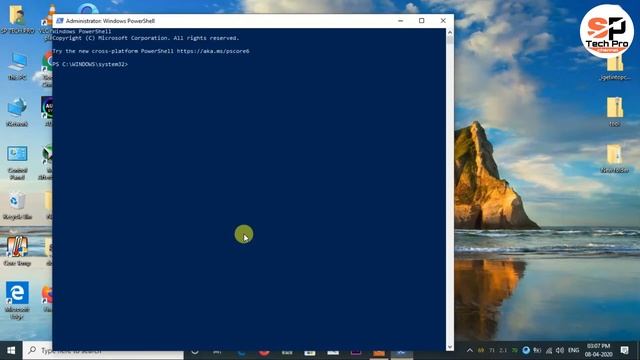Viewport: 640px width, 360px height.
Task: Click the Copyright (C) Microsoft Corporation line
Action: click(145, 38)
